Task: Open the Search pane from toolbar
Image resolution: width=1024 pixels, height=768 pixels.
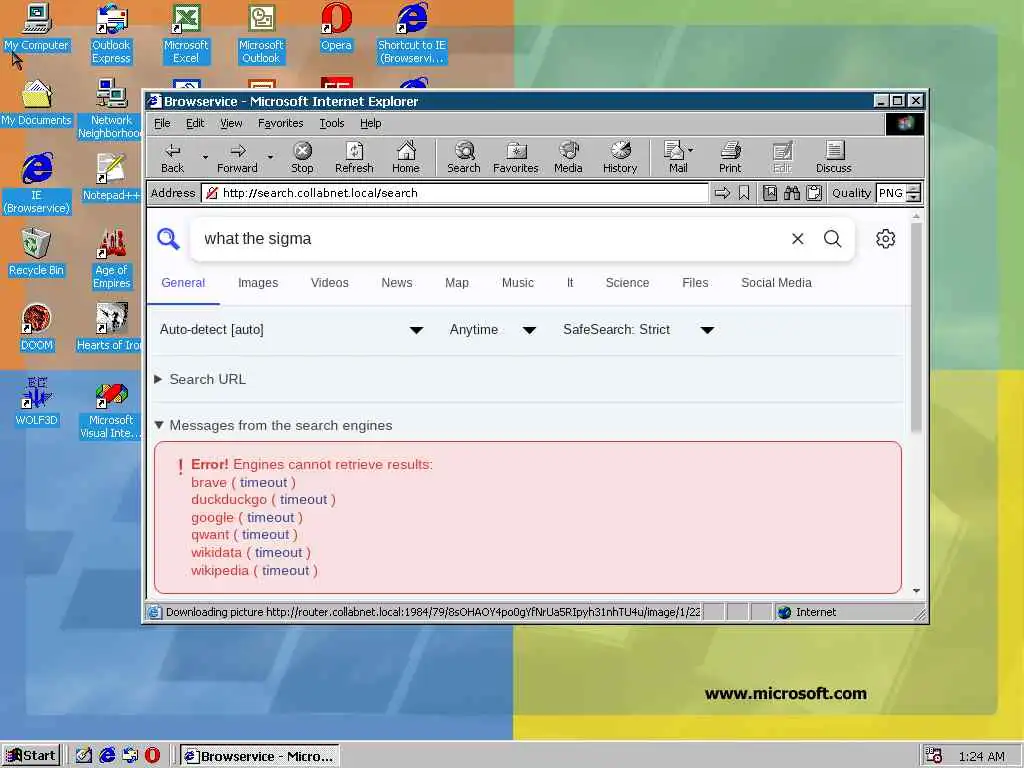Action: pos(464,157)
